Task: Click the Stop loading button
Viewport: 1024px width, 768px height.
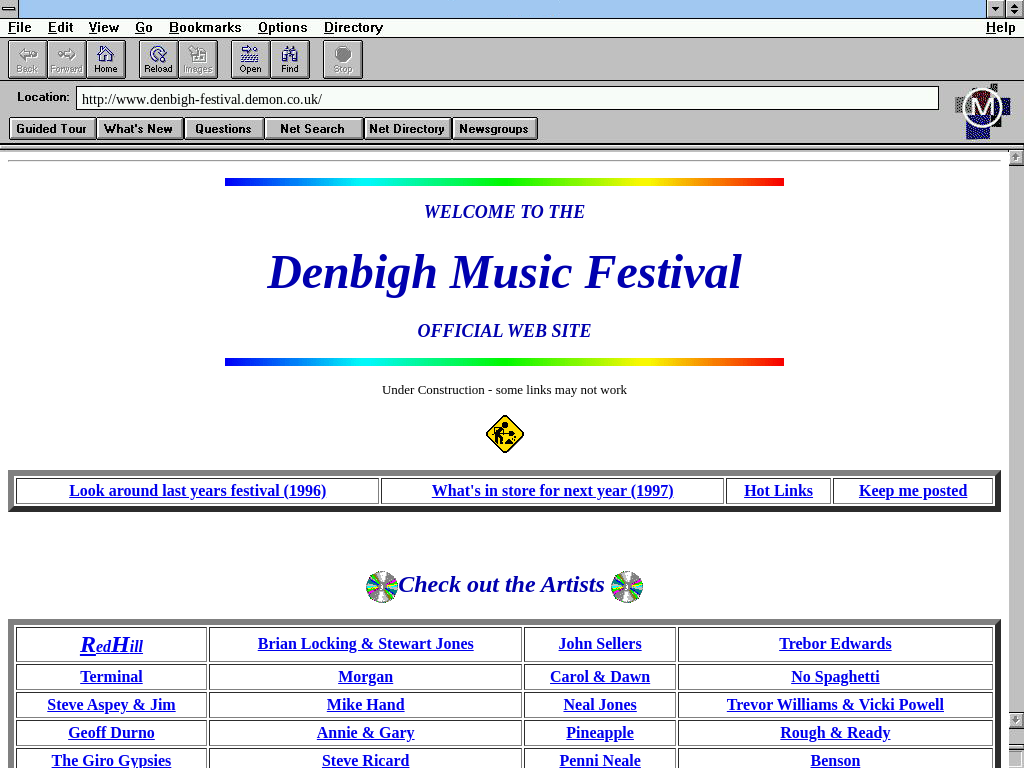Action: coord(343,59)
